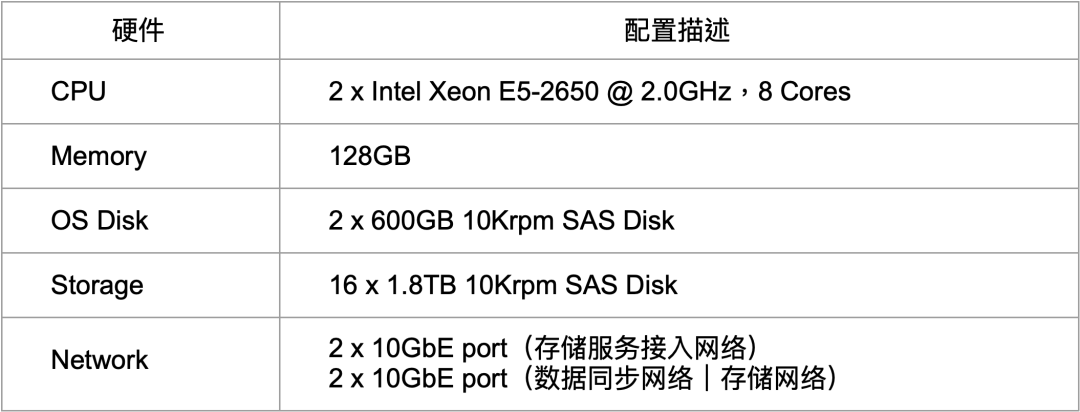Click the 128GB memory value
Image resolution: width=1080 pixels, height=412 pixels.
[367, 157]
